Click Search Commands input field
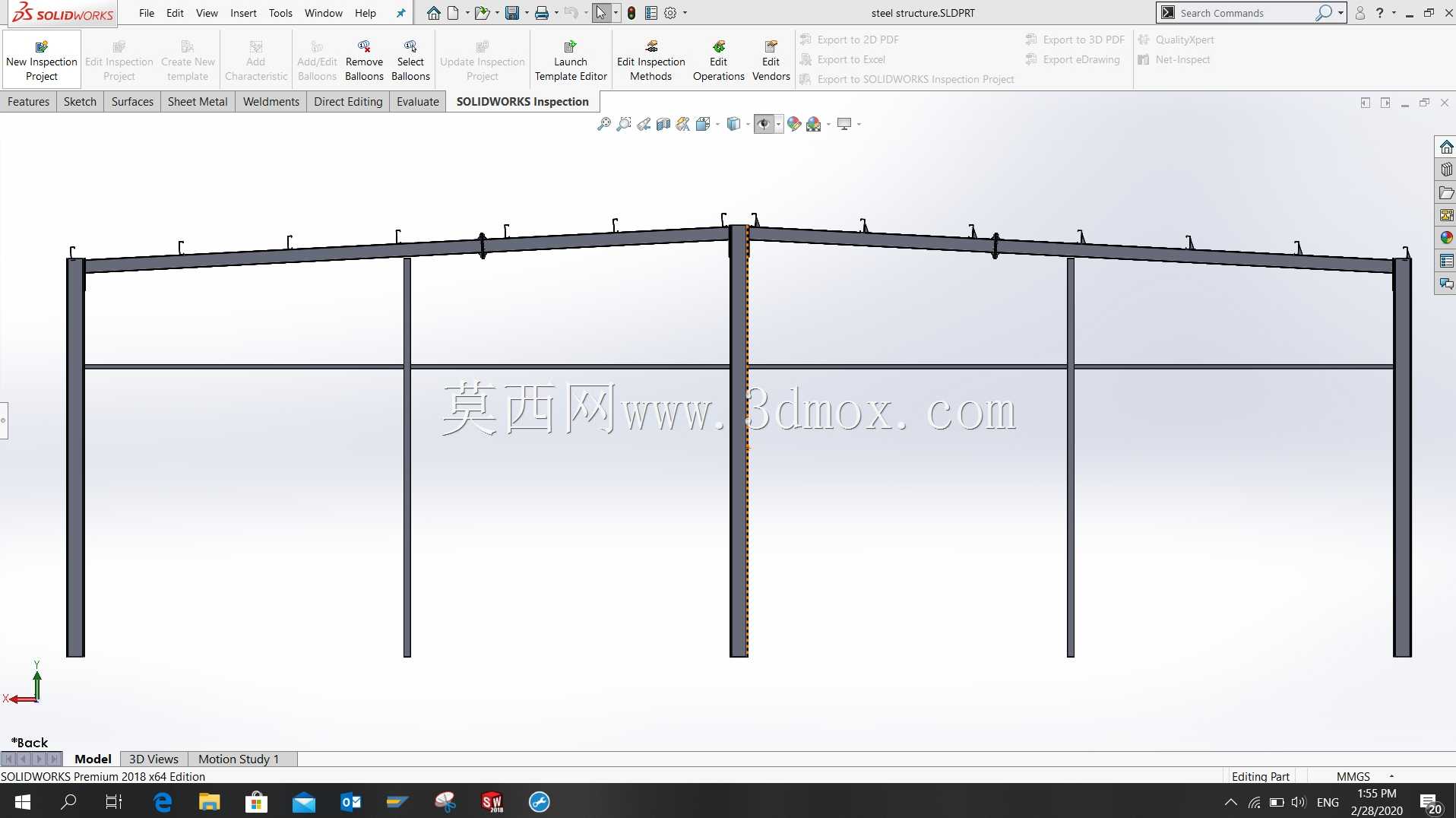Viewport: 1456px width, 818px height. [1246, 13]
